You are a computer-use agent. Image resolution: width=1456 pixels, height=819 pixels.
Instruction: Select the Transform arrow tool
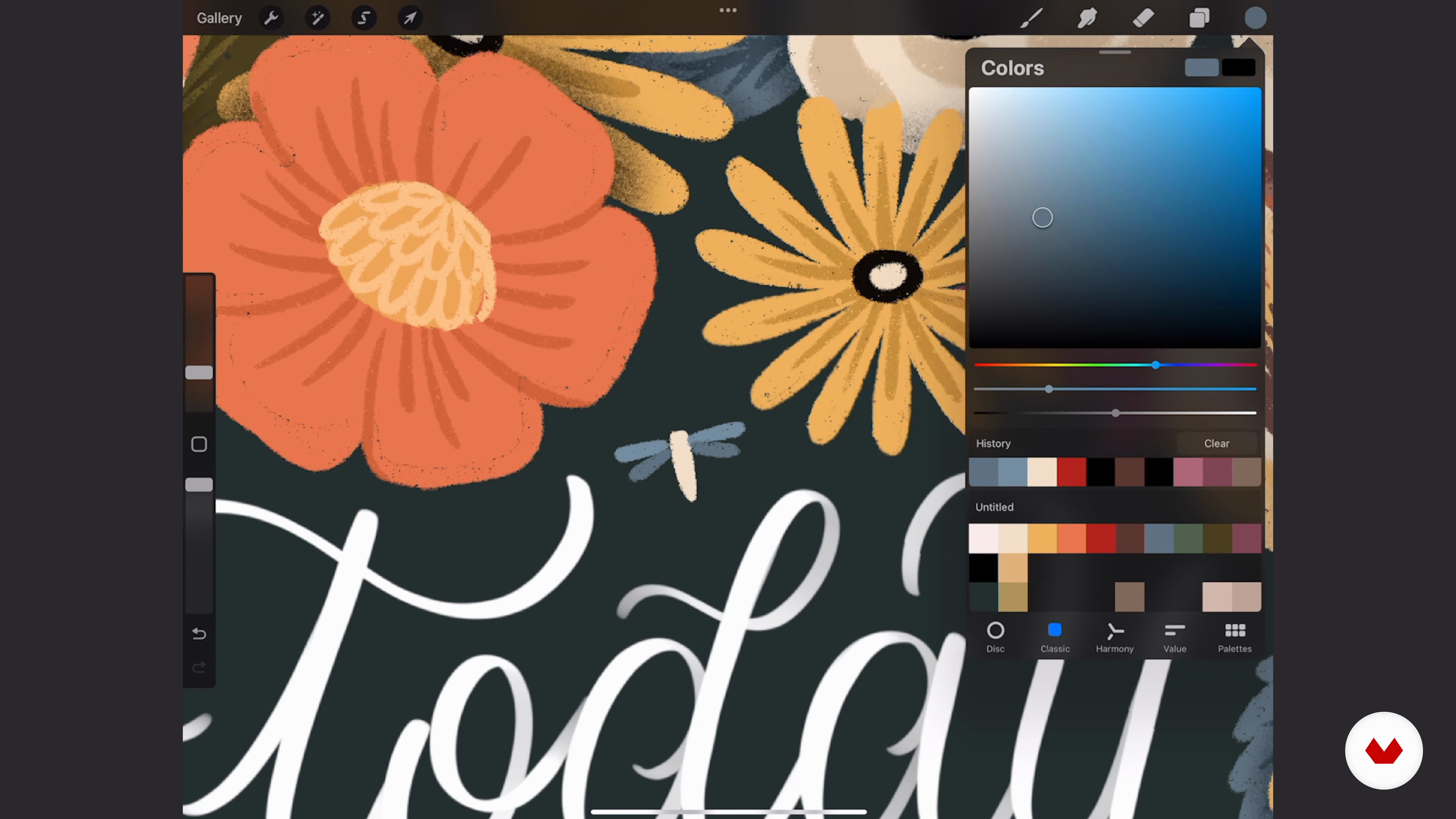(x=410, y=18)
